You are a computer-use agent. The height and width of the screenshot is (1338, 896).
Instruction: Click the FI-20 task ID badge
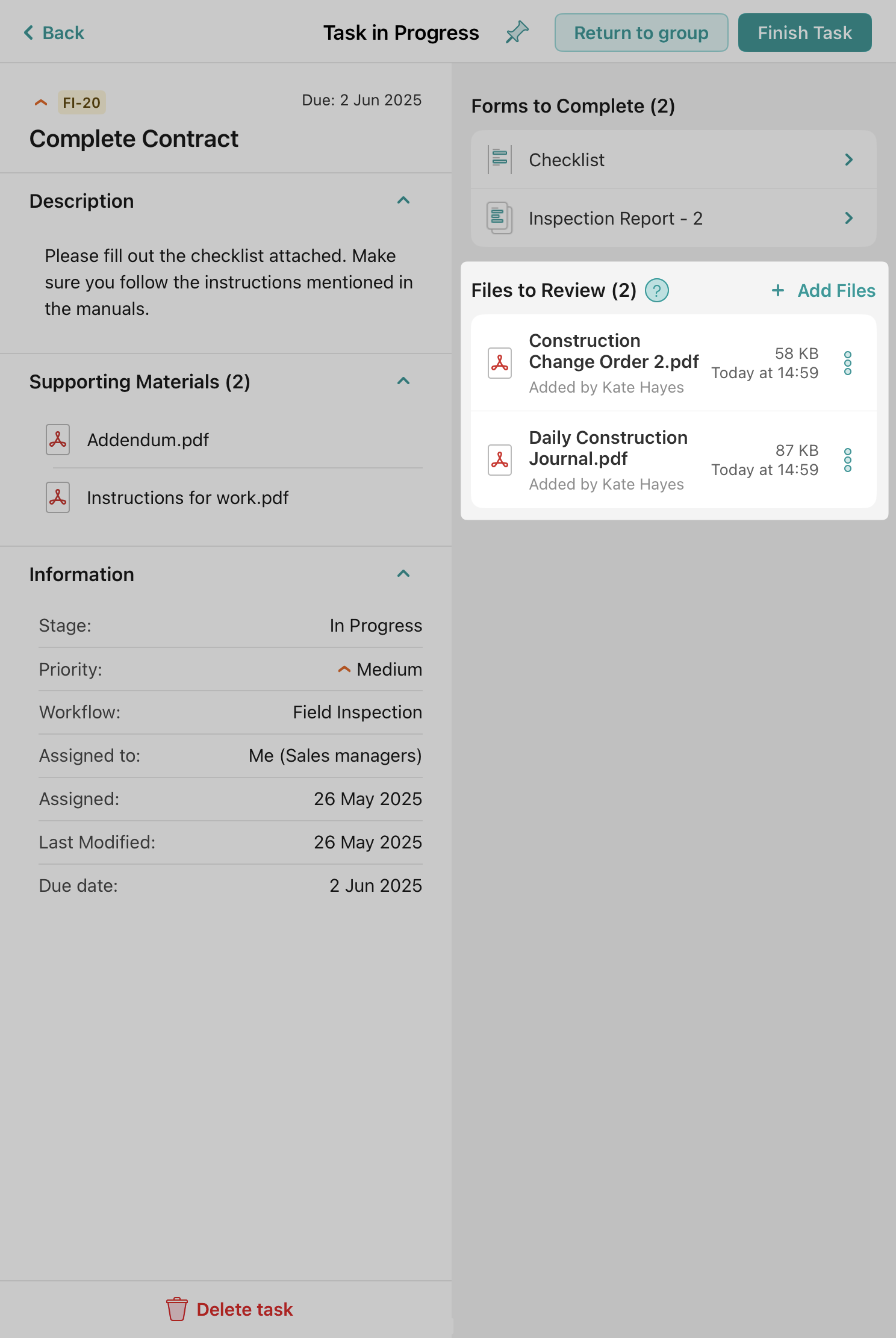(82, 102)
